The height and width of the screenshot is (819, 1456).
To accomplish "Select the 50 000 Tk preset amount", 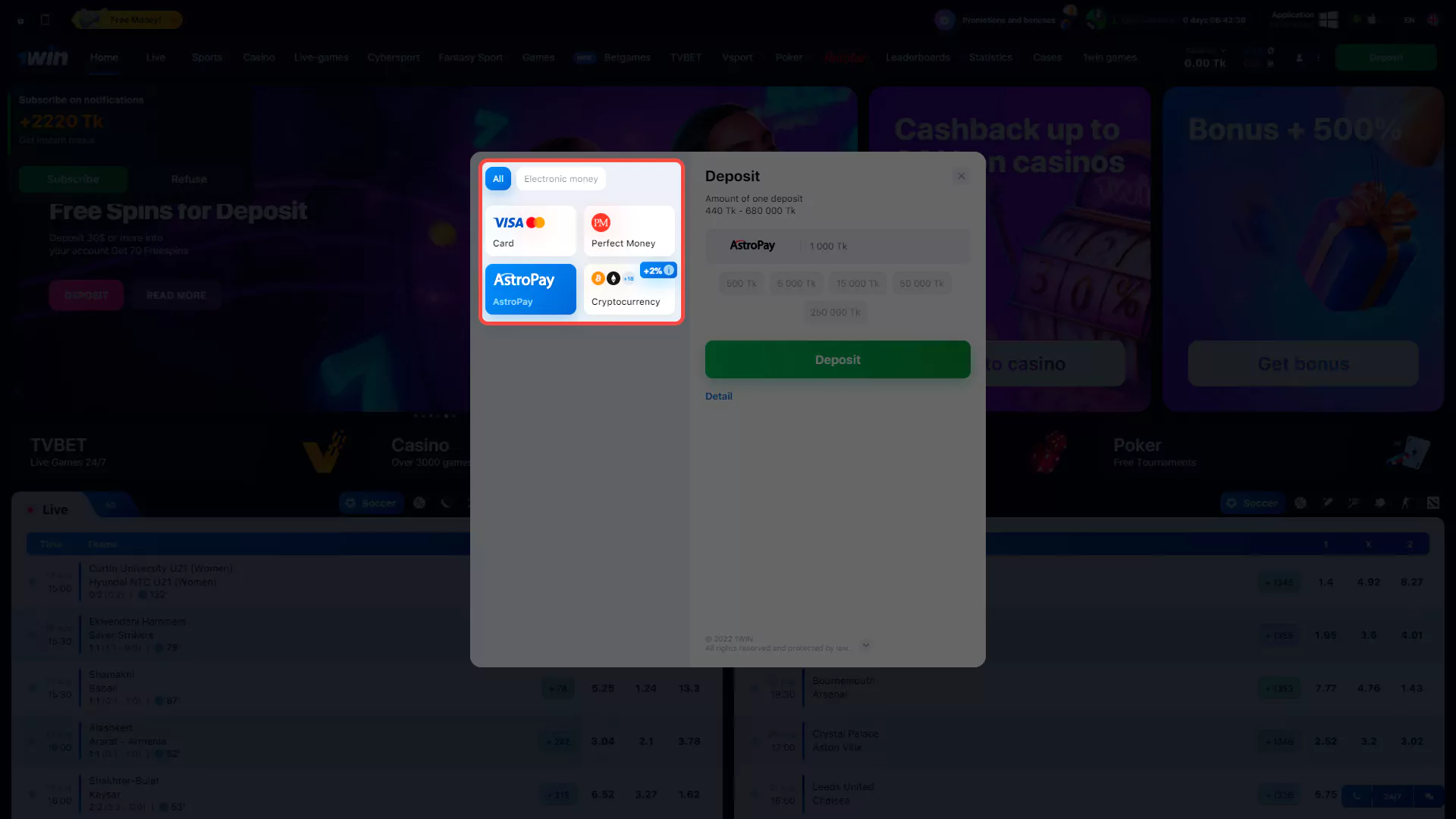I will pos(921,283).
